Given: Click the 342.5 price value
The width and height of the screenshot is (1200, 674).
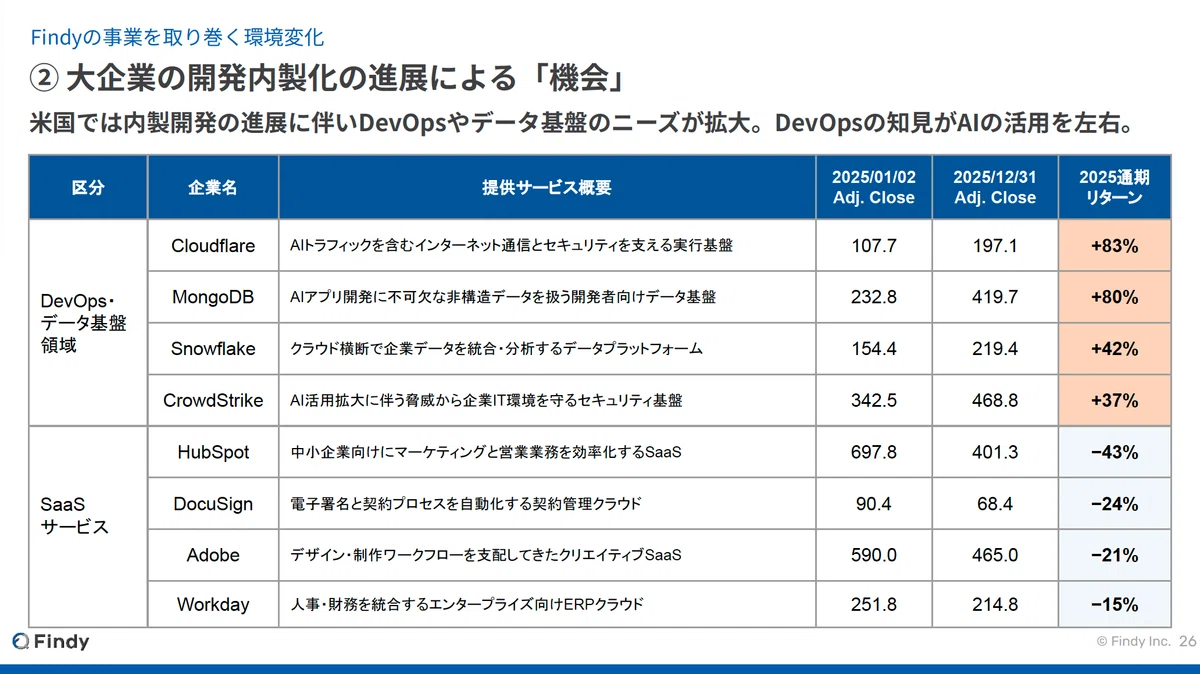Looking at the screenshot, I should 874,401.
